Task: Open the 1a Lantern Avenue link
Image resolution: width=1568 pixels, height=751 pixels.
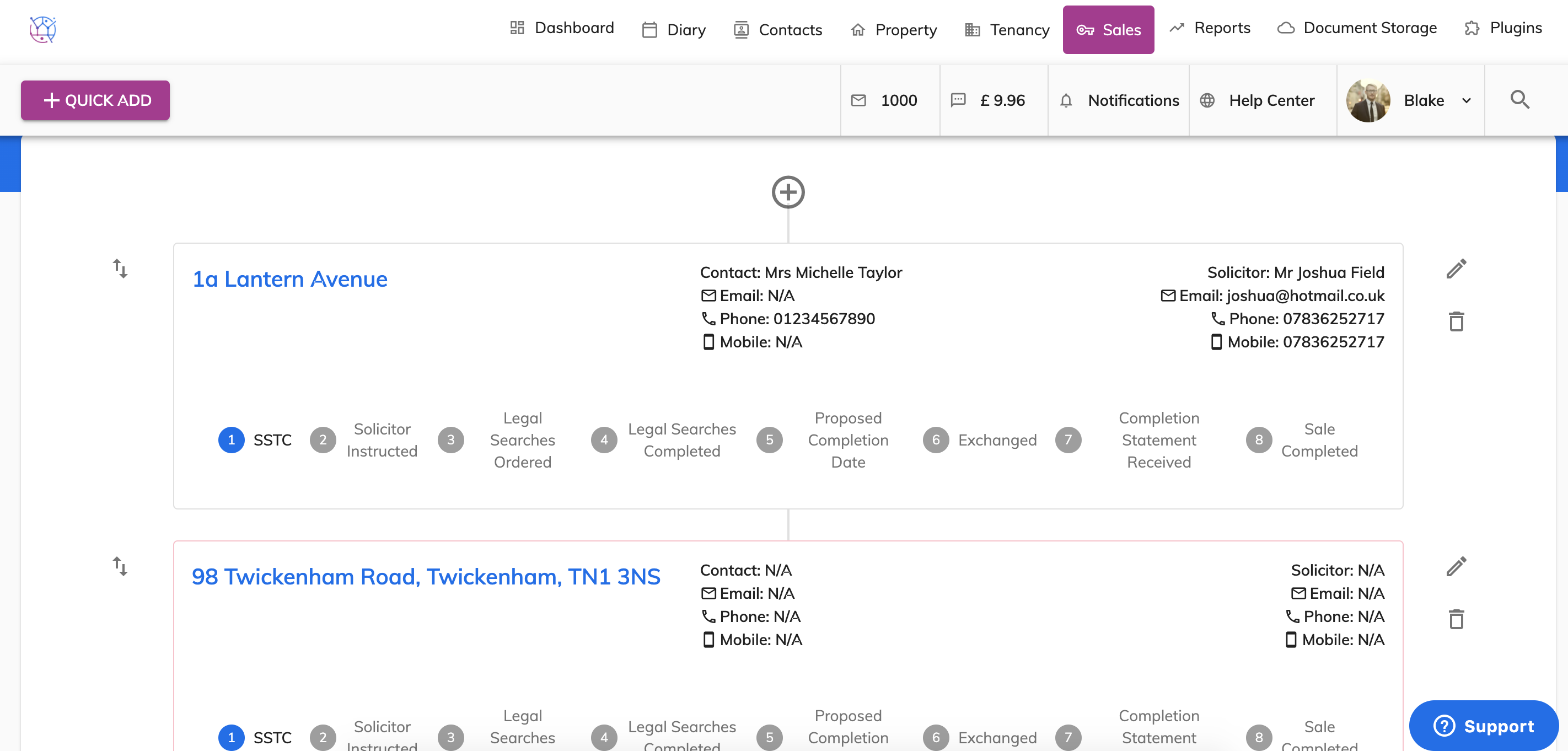Action: 290,279
